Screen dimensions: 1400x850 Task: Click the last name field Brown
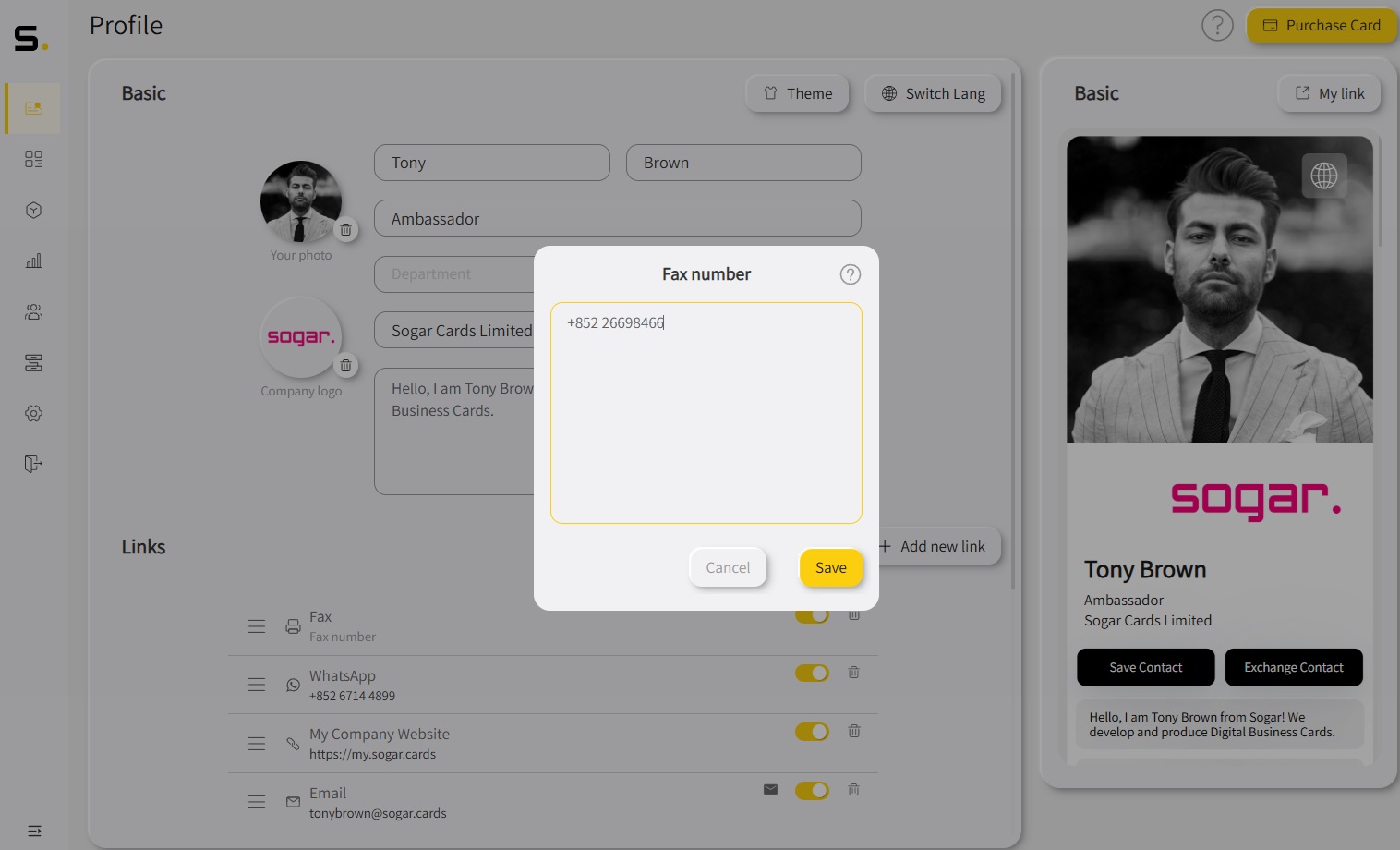tap(743, 163)
